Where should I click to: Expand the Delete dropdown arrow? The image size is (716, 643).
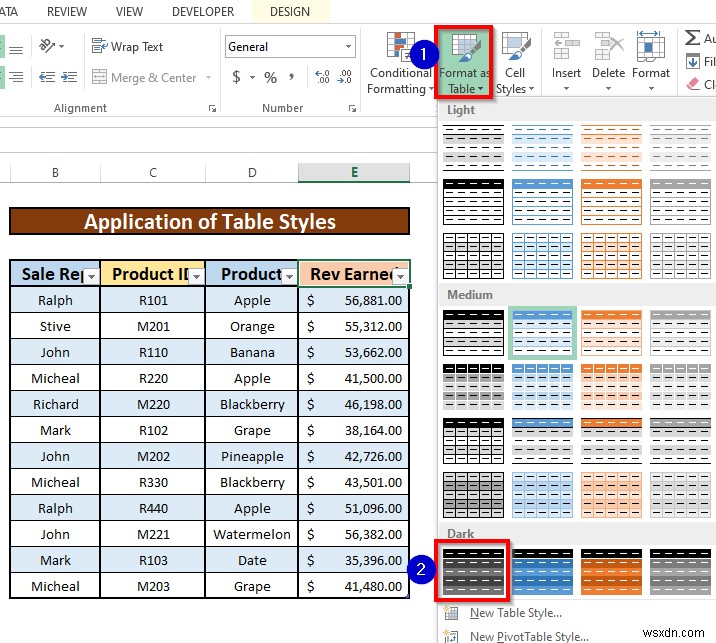tap(609, 89)
